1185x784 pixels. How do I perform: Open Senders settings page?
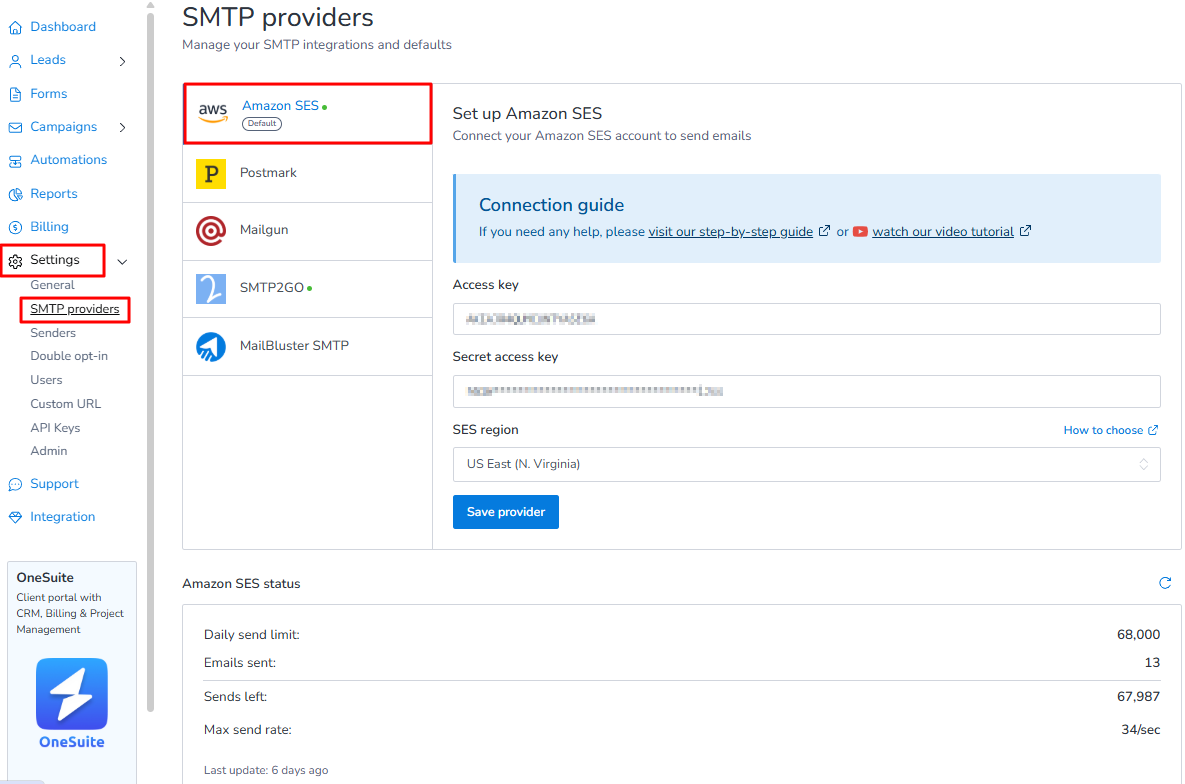click(x=53, y=333)
